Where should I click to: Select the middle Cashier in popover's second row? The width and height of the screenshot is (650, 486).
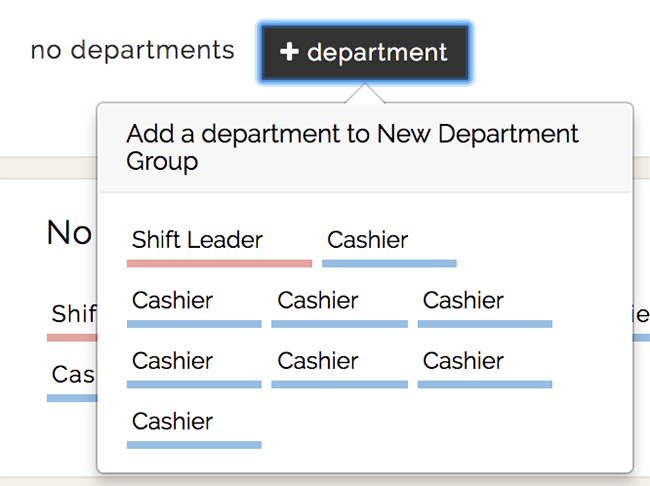318,301
